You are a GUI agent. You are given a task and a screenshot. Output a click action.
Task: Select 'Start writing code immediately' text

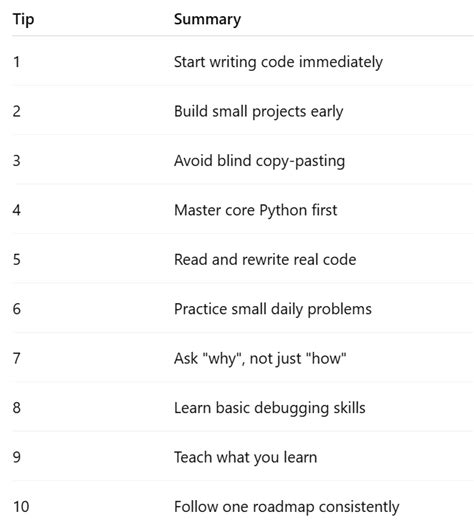point(278,62)
